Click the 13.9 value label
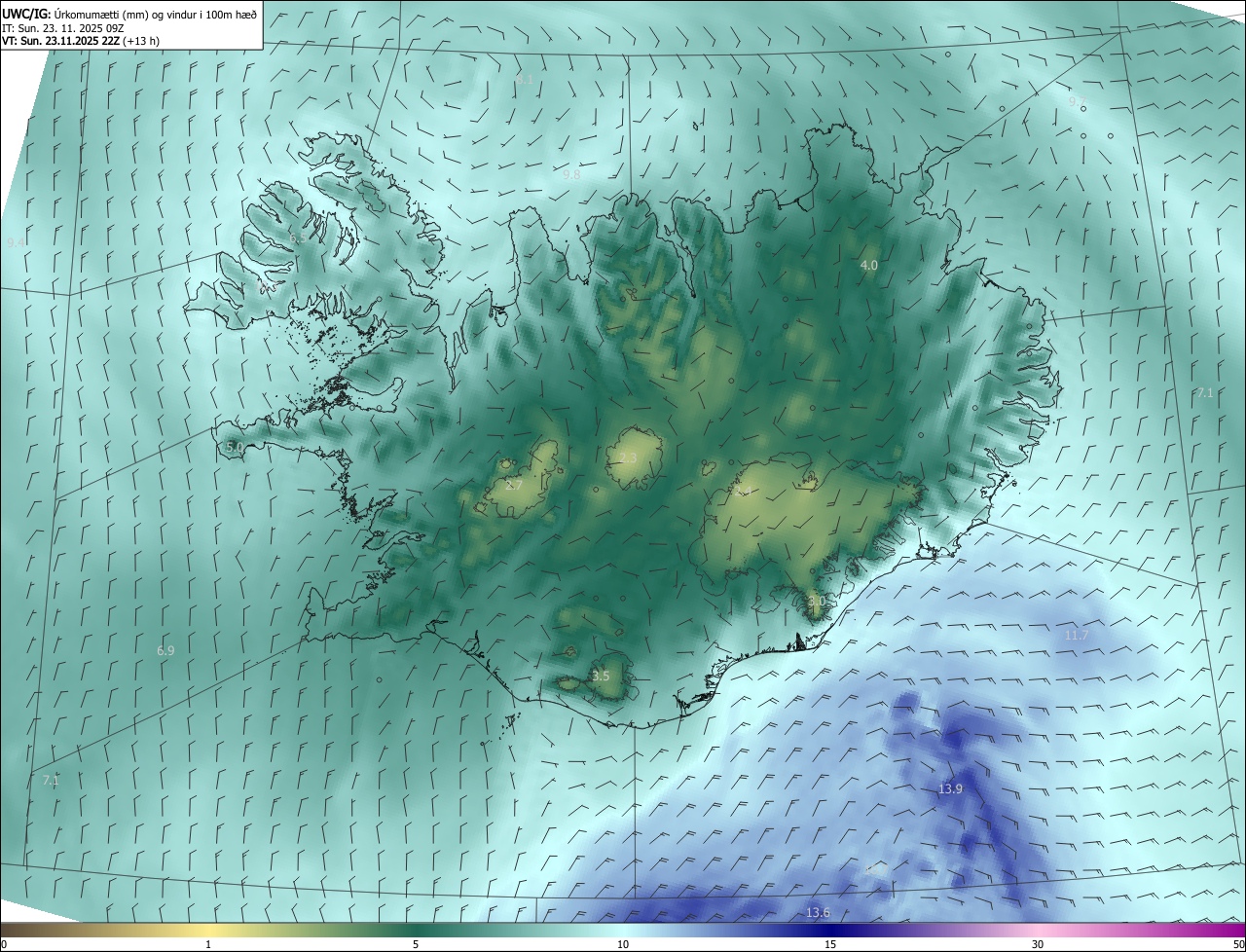This screenshot has width=1246, height=952. point(950,788)
